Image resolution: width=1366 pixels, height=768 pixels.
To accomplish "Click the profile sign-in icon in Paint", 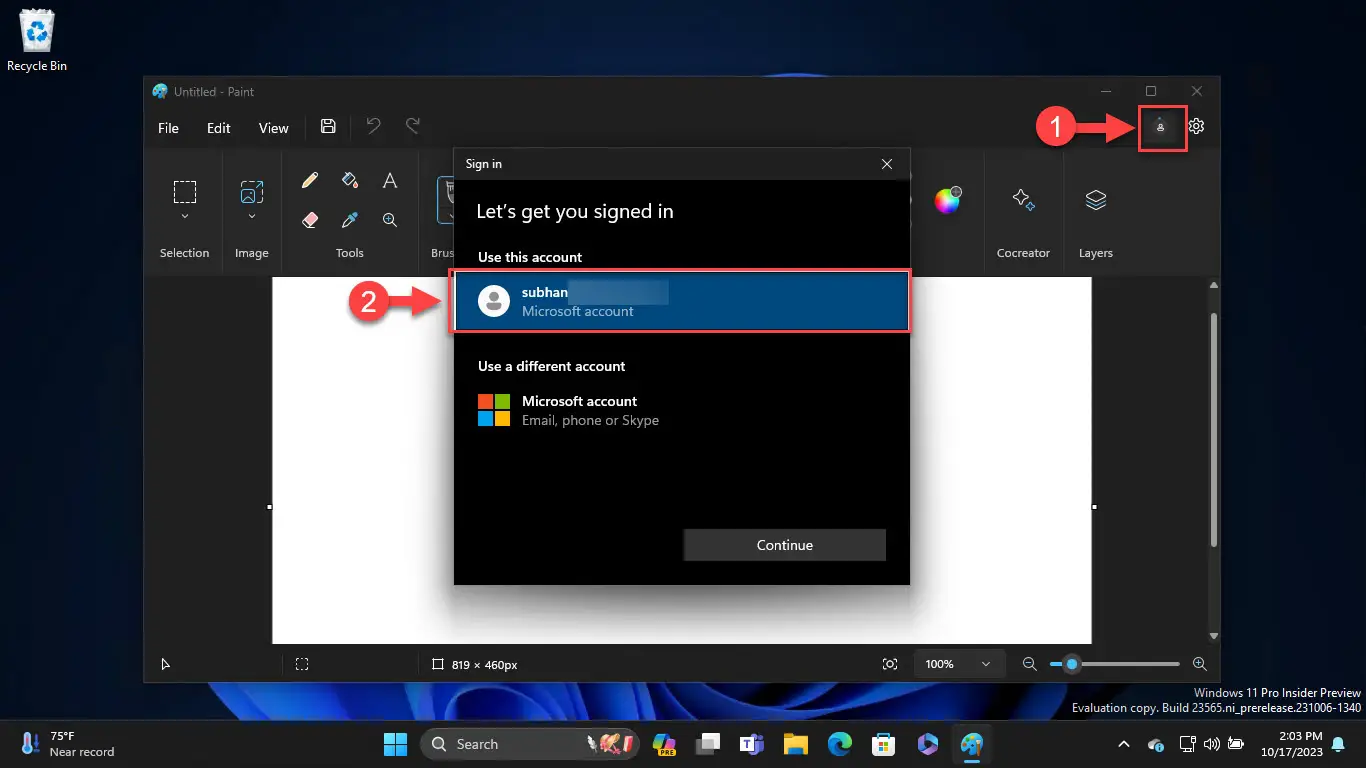I will 1160,126.
